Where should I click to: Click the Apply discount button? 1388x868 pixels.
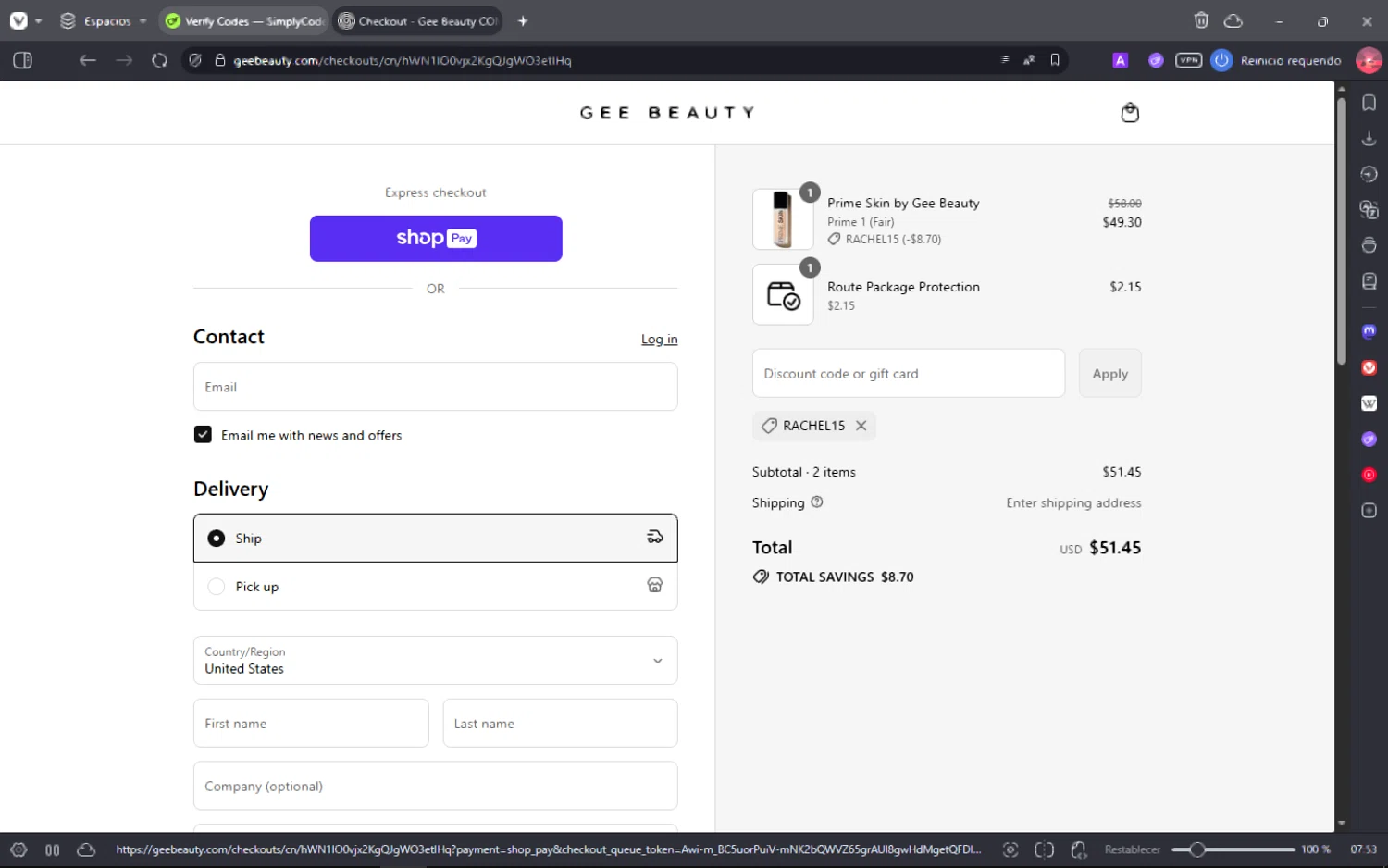(1110, 374)
